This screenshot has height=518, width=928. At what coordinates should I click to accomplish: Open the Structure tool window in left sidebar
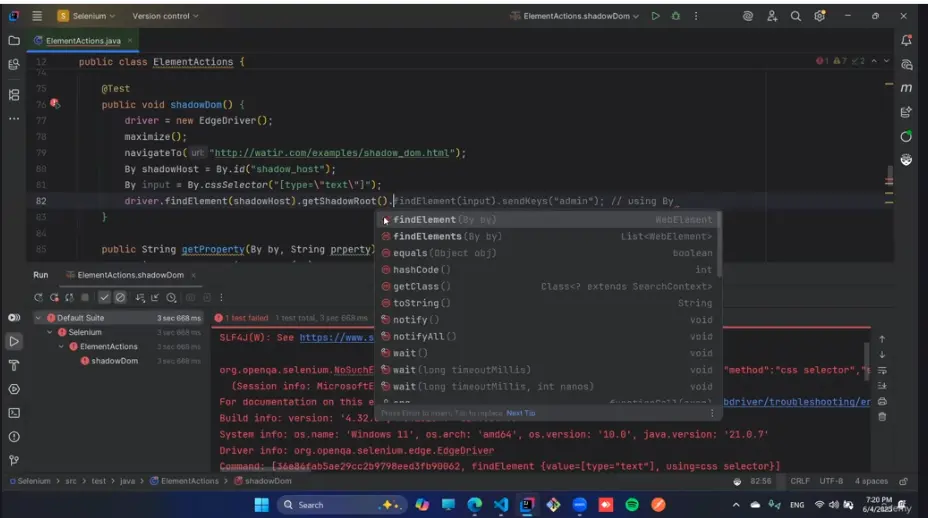14,95
